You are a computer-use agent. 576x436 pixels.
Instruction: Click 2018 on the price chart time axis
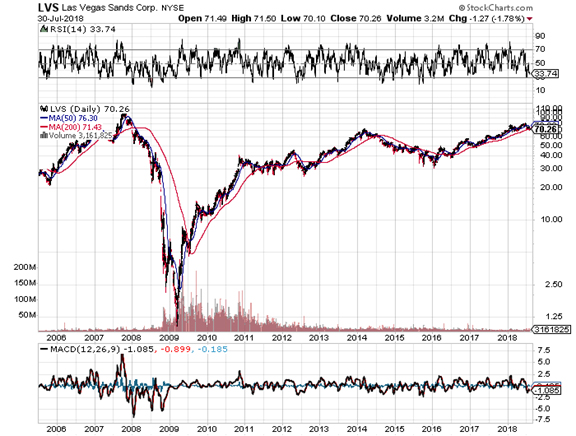(x=507, y=338)
